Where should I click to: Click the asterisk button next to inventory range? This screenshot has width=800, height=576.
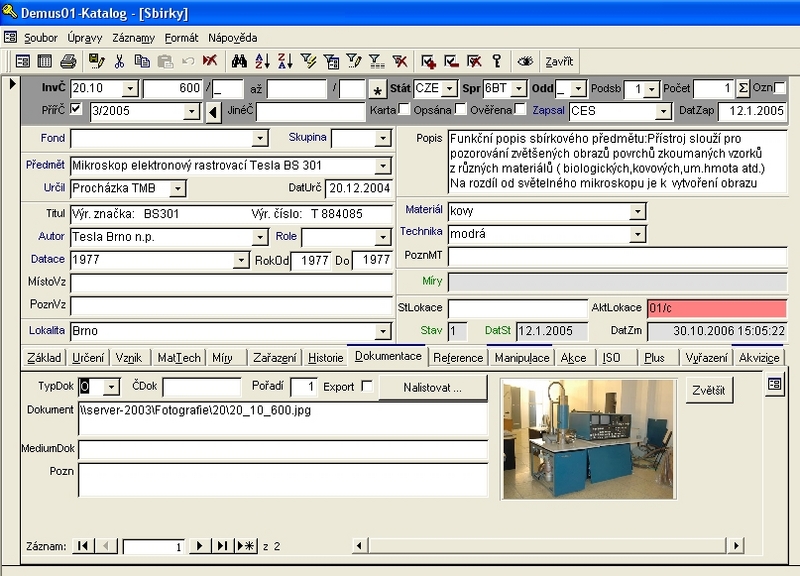[x=377, y=90]
